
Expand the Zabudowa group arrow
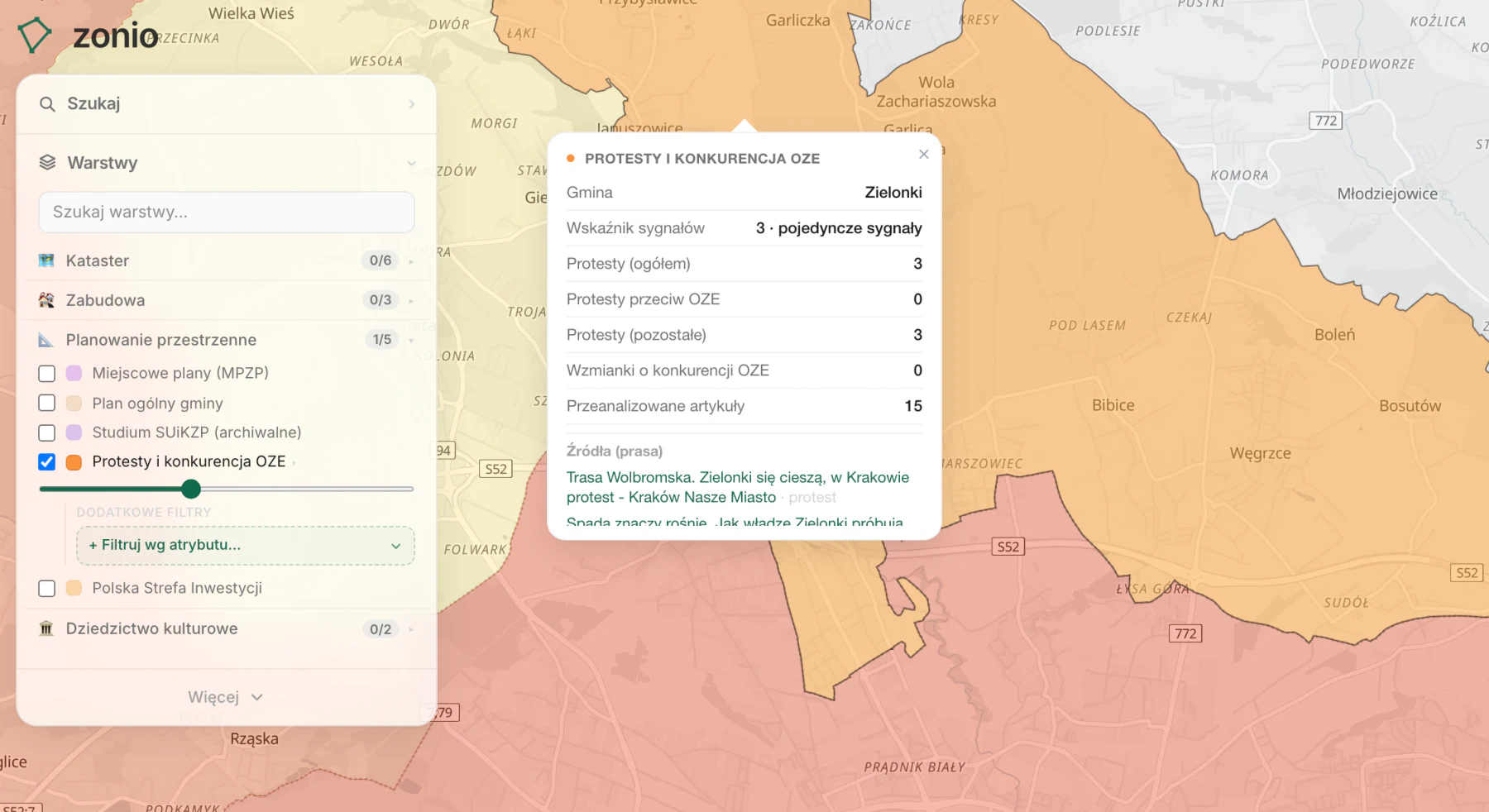(x=411, y=301)
